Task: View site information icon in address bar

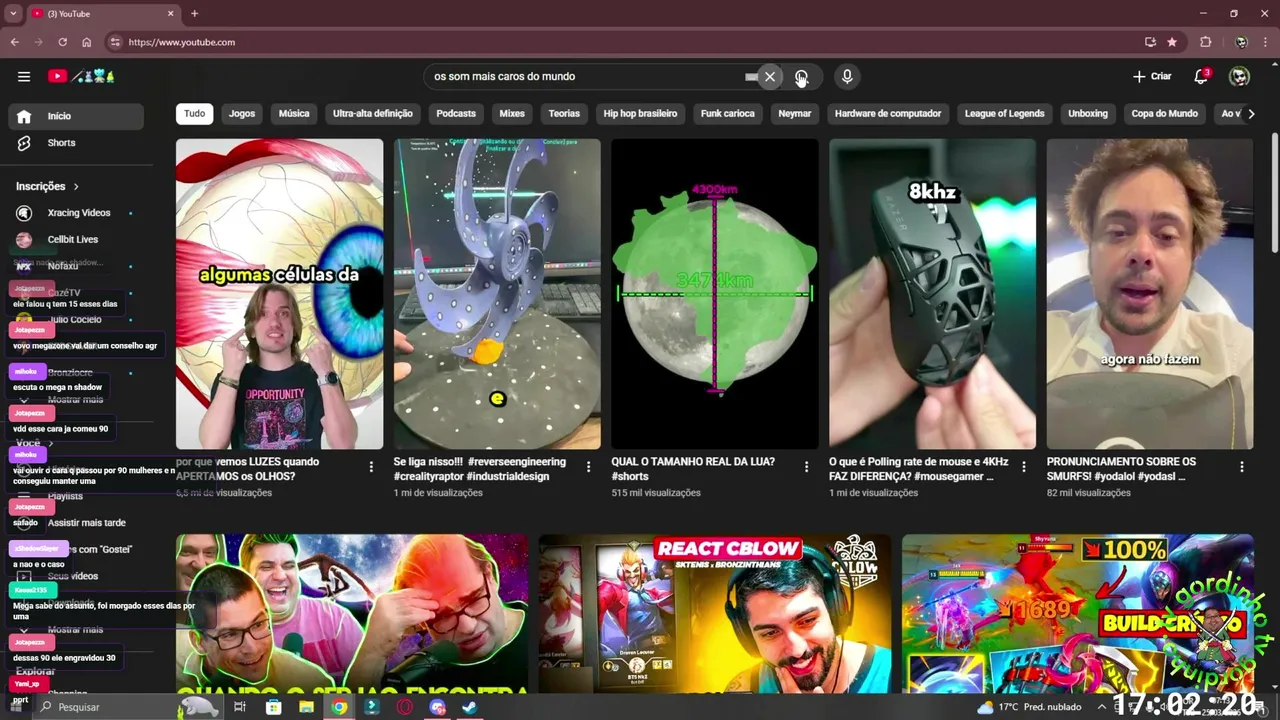Action: pos(115,42)
